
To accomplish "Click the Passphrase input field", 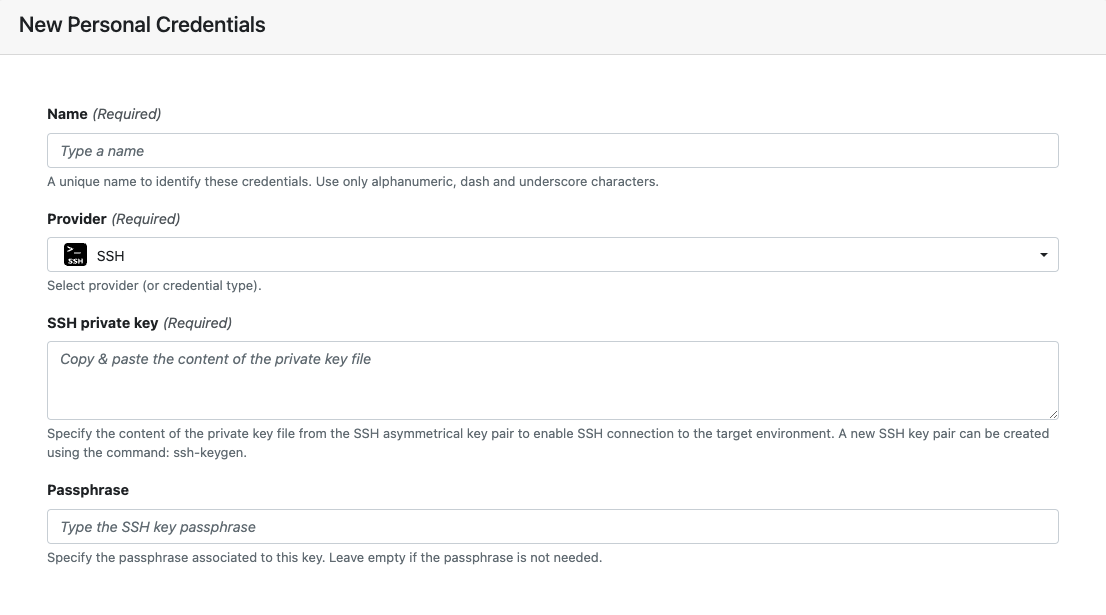I will [x=552, y=527].
